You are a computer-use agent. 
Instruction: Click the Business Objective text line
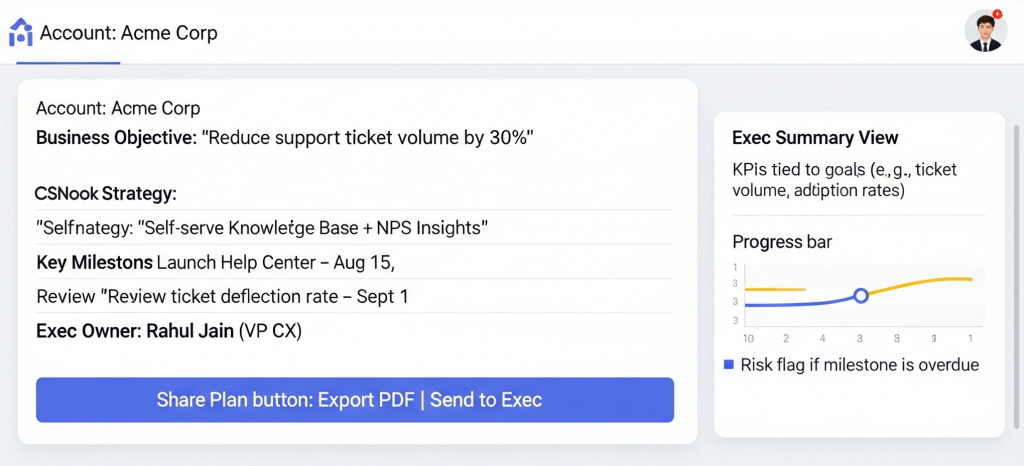pyautogui.click(x=284, y=138)
